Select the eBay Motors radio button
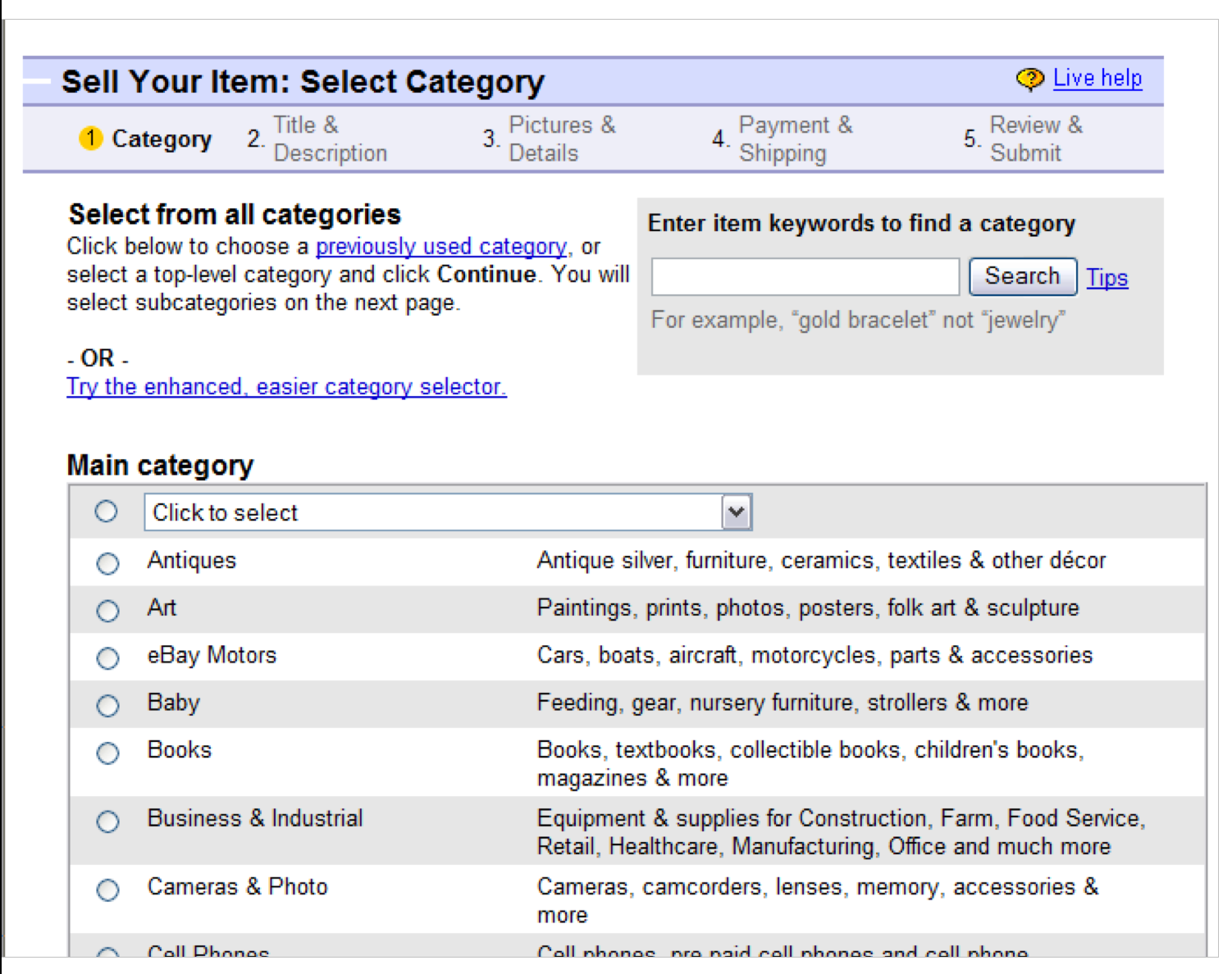 click(107, 658)
